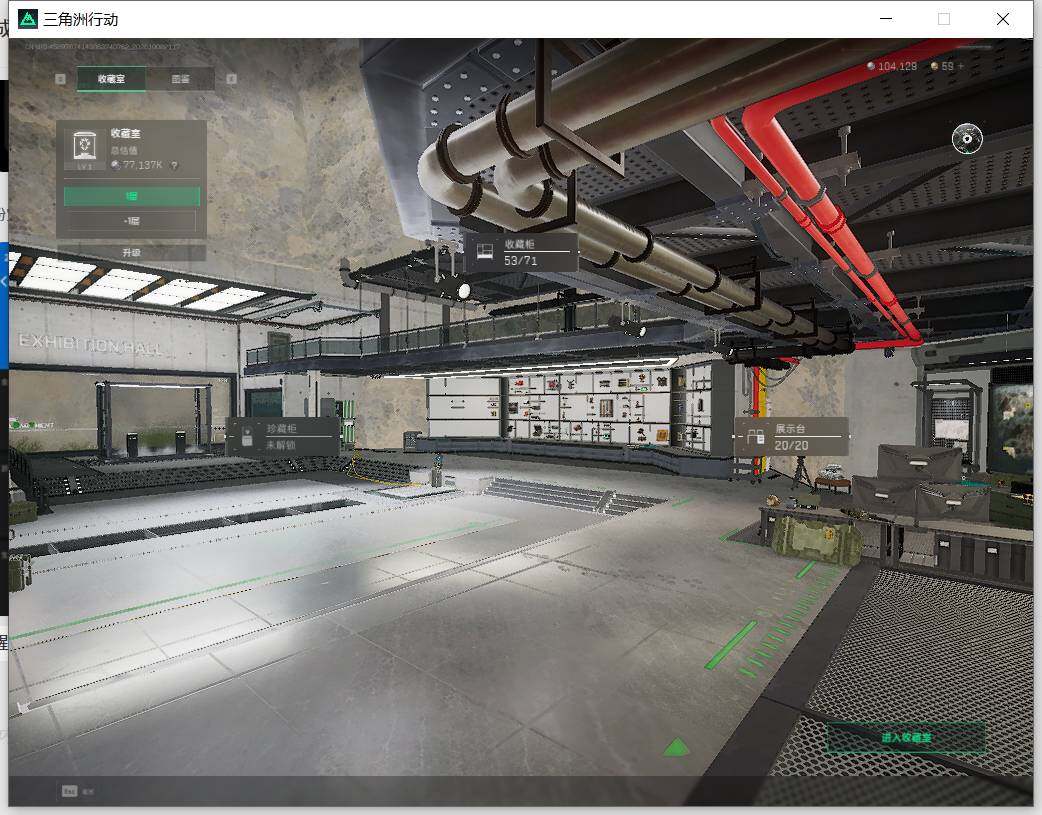Click the 升级 upgrade button
Viewport: 1042px width, 815px height.
click(x=132, y=253)
